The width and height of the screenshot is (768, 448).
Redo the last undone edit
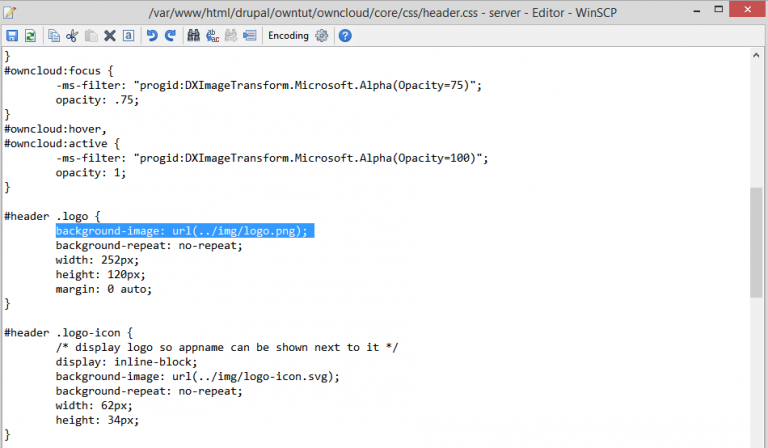click(170, 35)
